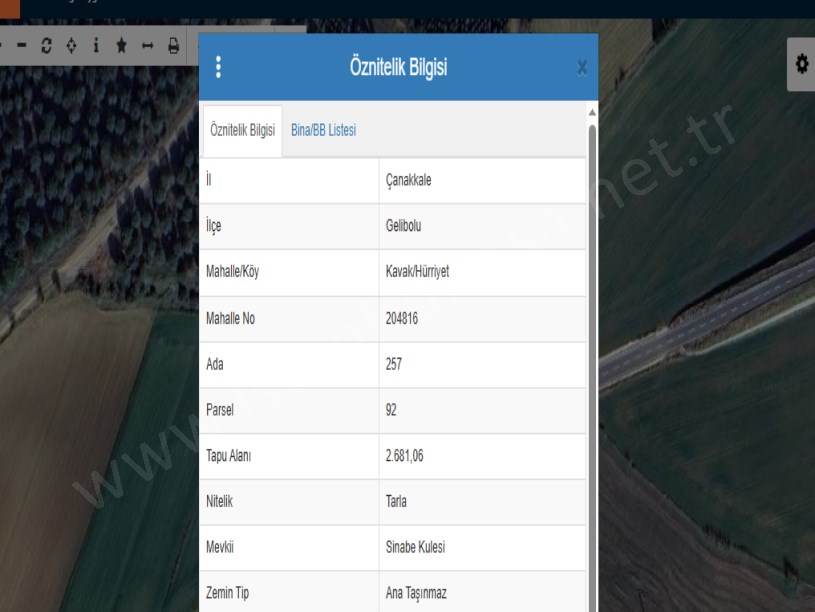
Task: Click the refresh map icon
Action: [45, 46]
